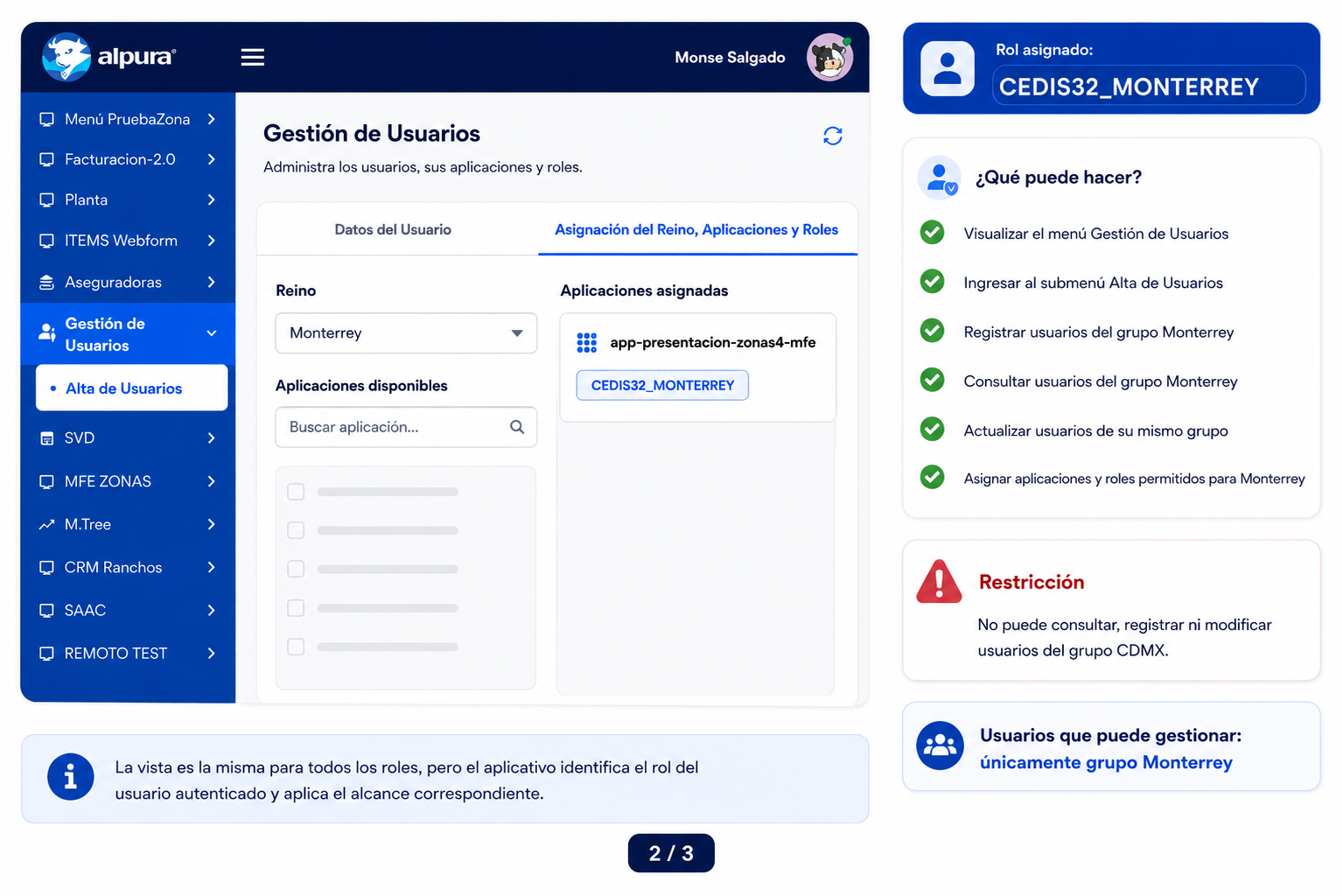The width and height of the screenshot is (1343, 896).
Task: Open the Alta de Usuarios submenu item
Action: (x=132, y=388)
